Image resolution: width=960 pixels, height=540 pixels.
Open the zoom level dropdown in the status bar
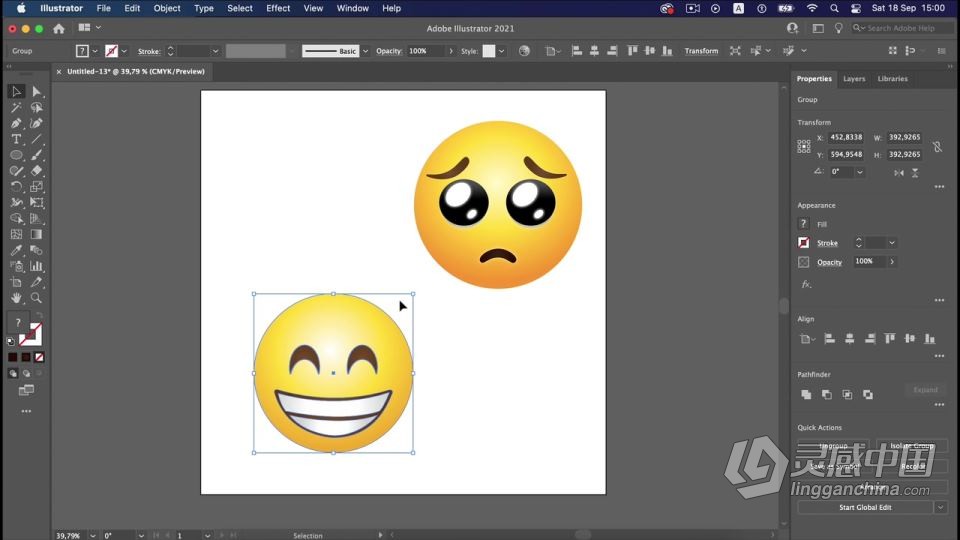coord(92,536)
